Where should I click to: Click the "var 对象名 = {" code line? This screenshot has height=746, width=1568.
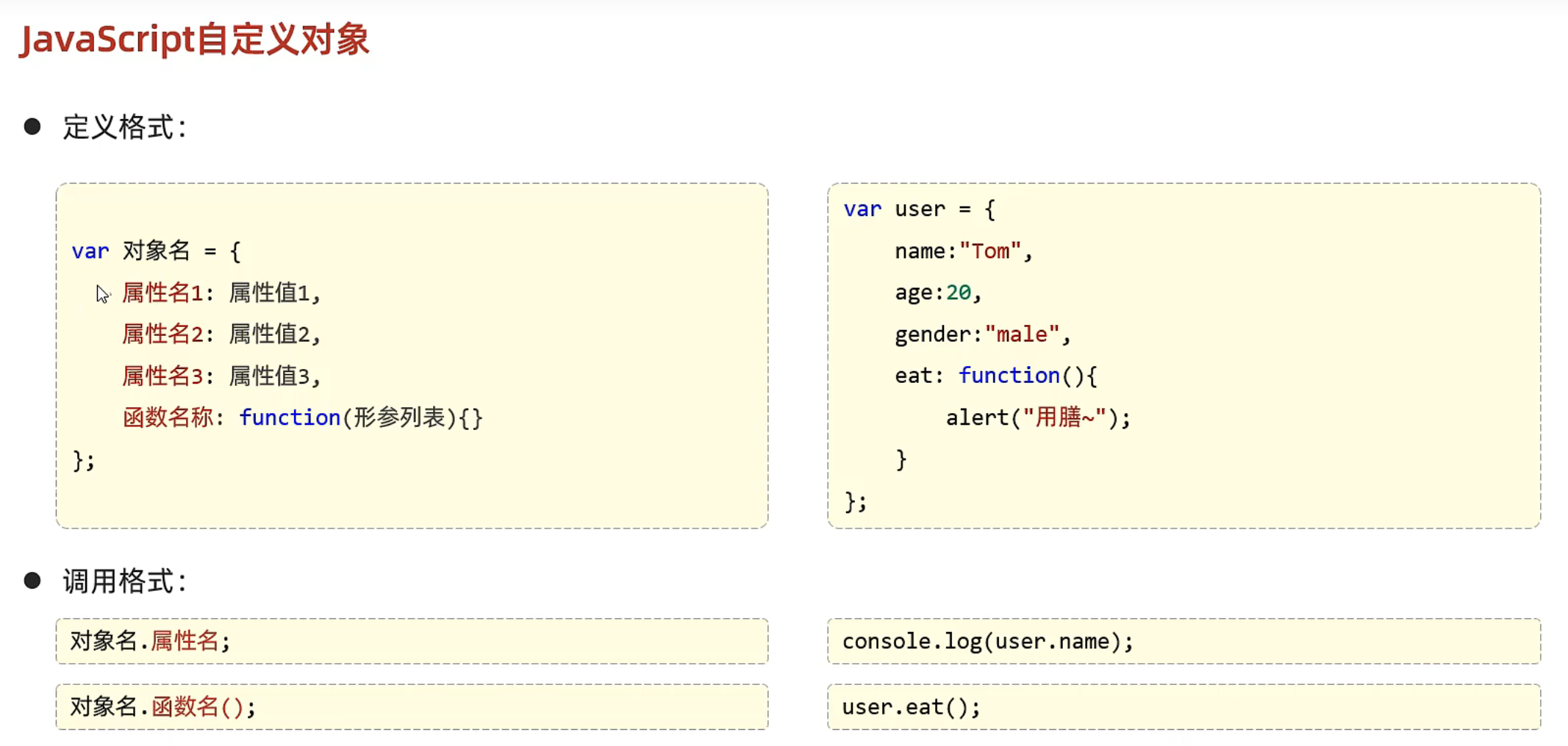(x=156, y=251)
